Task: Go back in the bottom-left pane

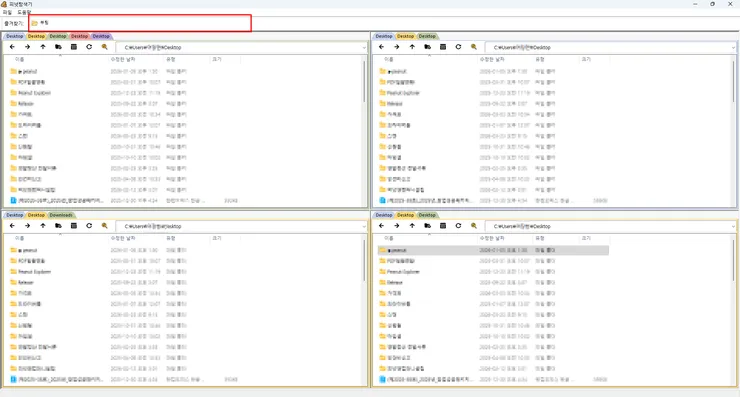Action: coord(12,226)
